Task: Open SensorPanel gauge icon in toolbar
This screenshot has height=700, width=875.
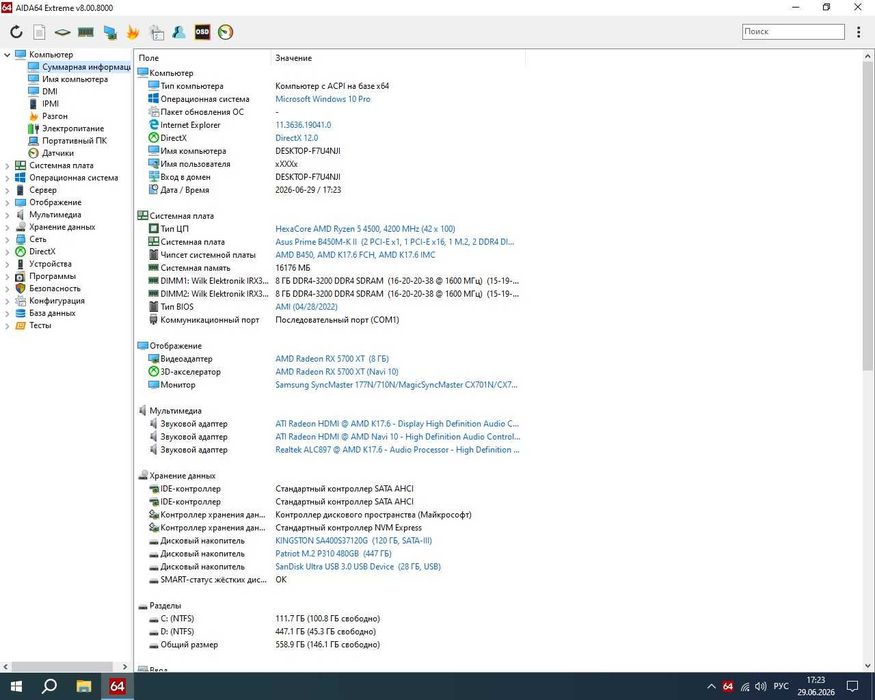Action: point(225,32)
